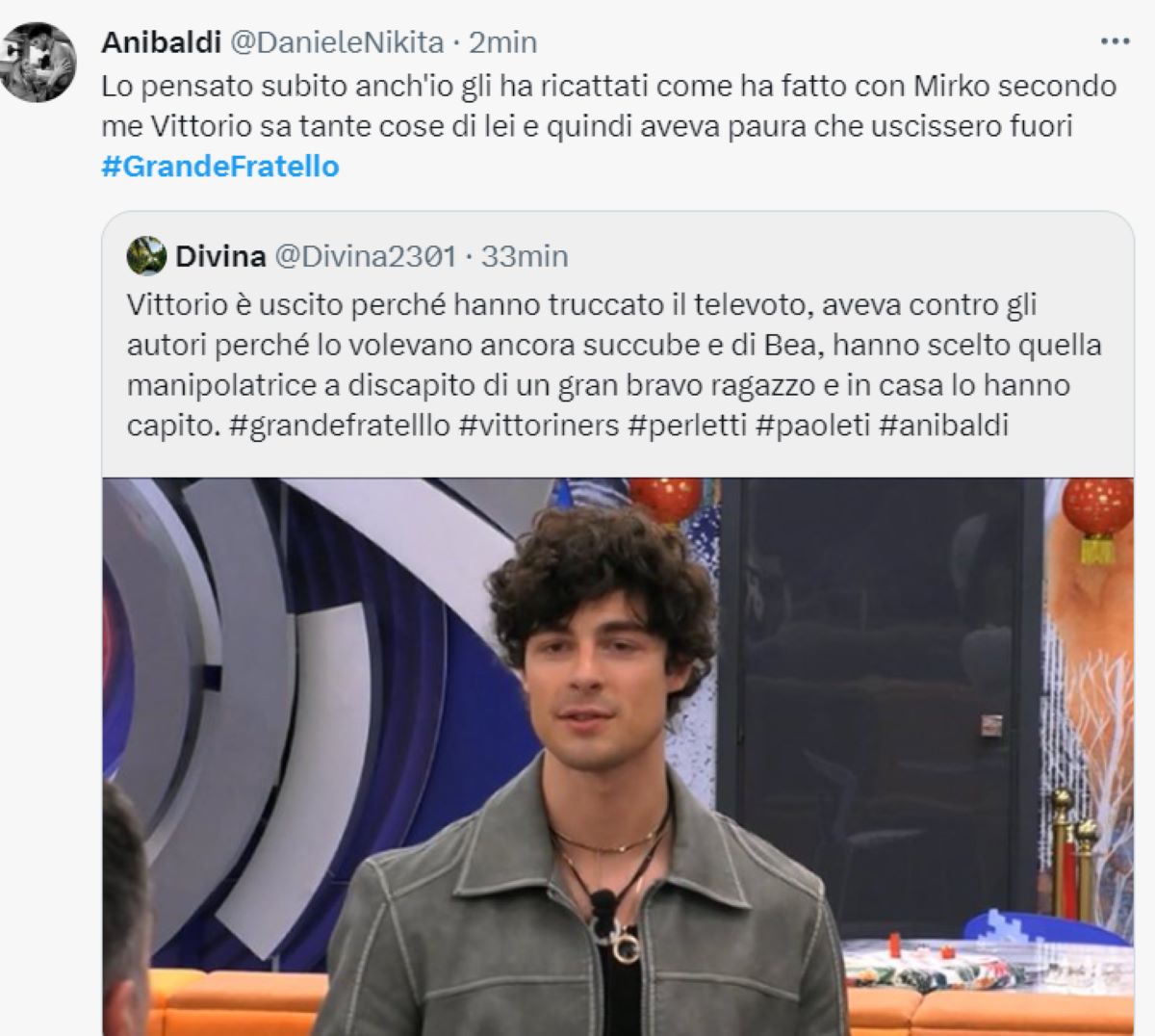Click the #grandefratelllo hashtag in quoted tweet
The image size is (1155, 1036).
340,425
